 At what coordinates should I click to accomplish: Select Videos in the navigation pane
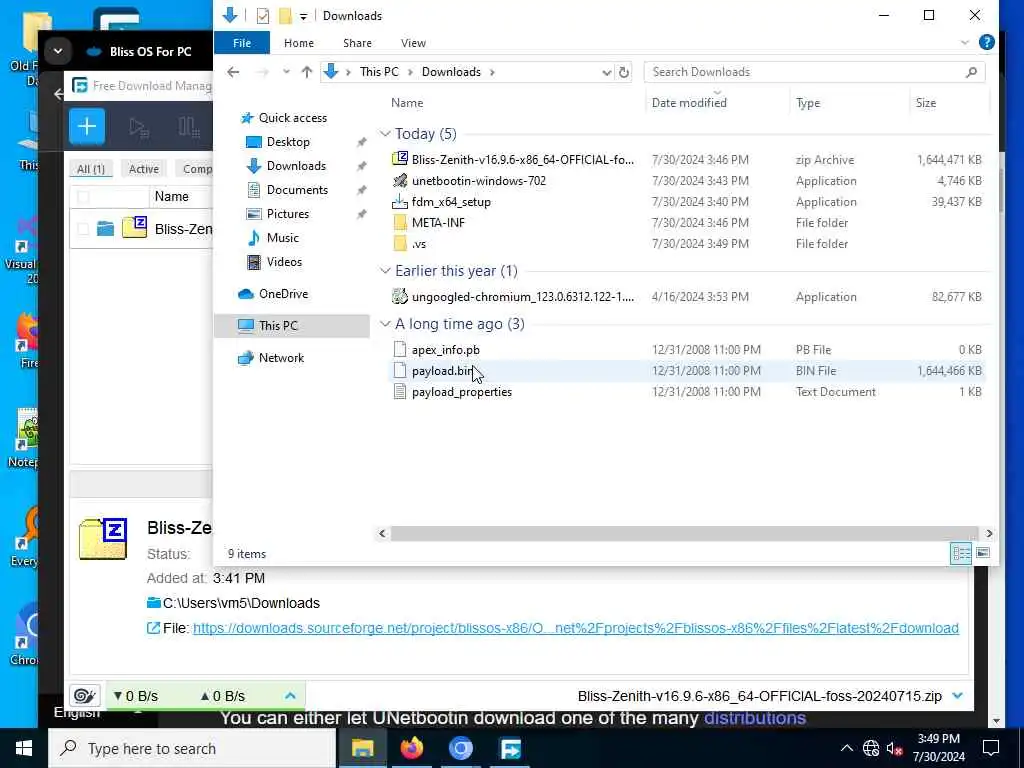pos(284,262)
